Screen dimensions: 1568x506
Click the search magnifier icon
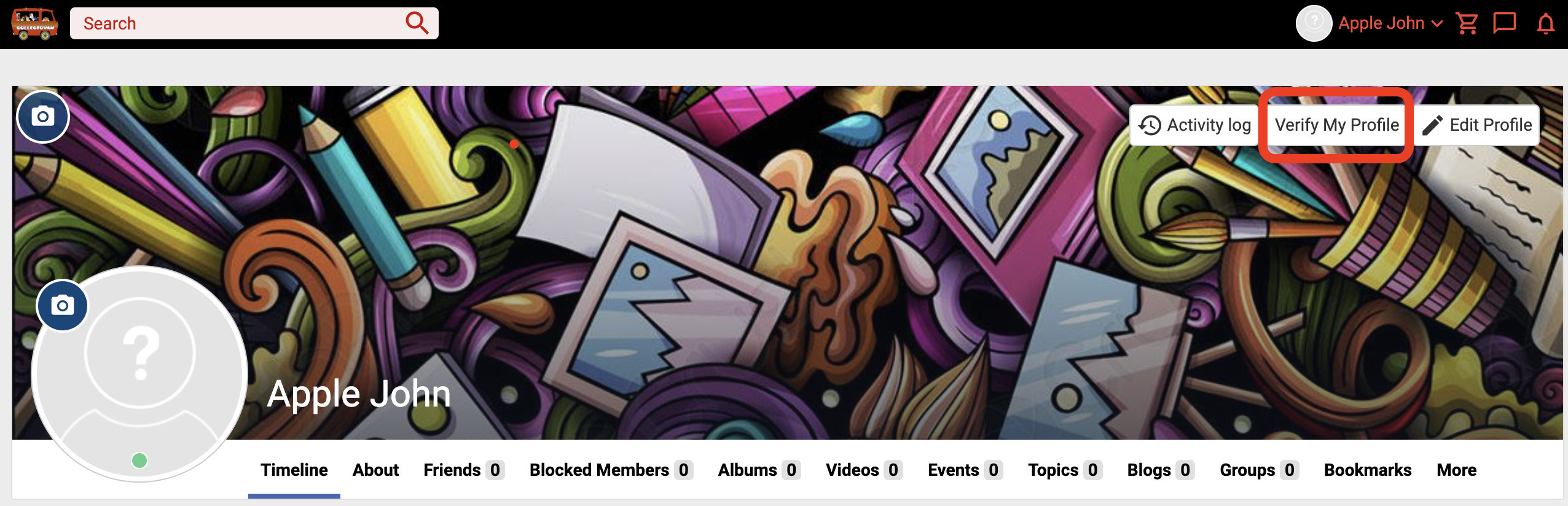pos(417,23)
